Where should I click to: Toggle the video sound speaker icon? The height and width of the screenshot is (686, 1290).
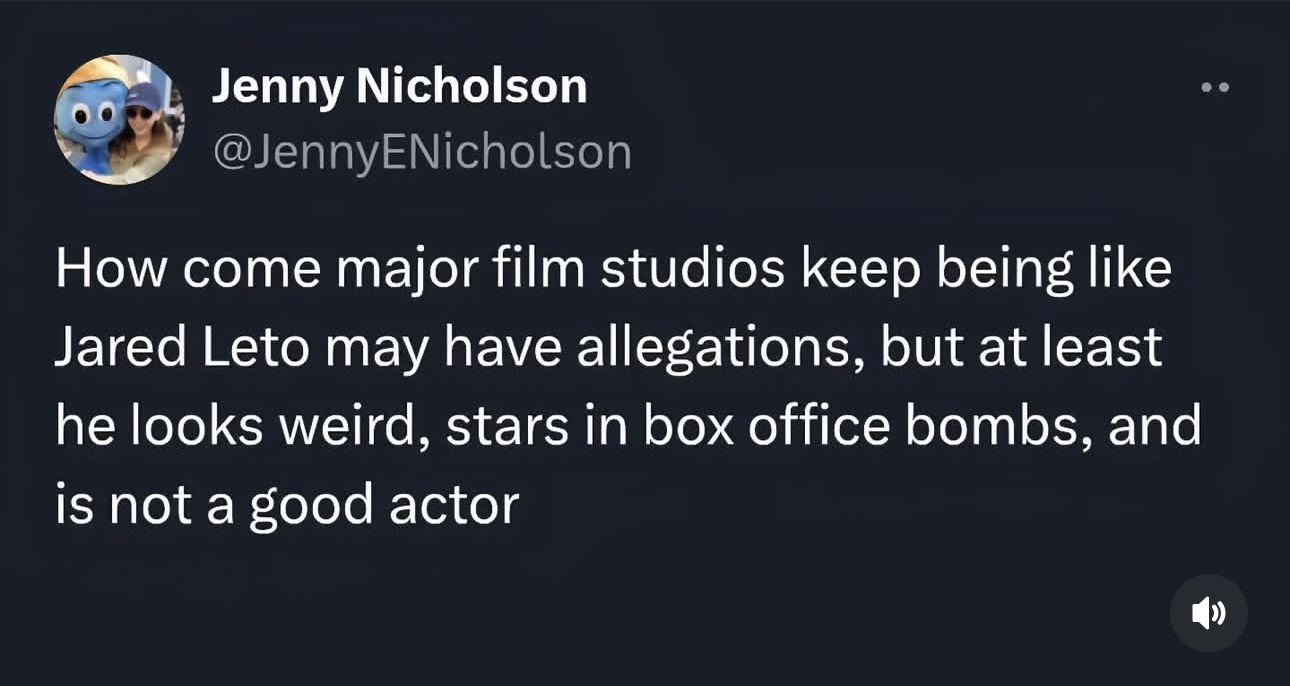point(1208,612)
